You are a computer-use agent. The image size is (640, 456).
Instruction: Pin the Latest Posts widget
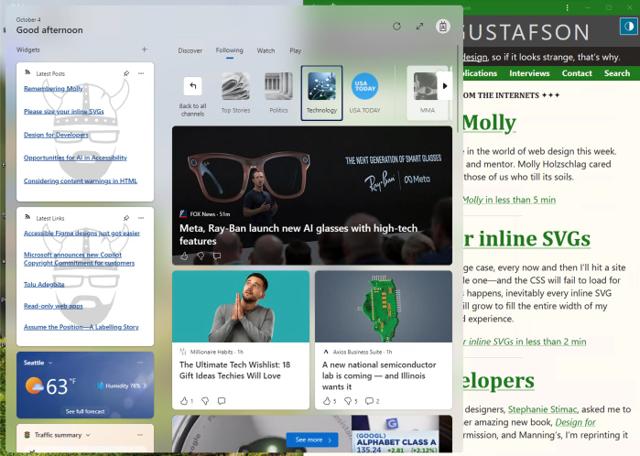coord(126,73)
